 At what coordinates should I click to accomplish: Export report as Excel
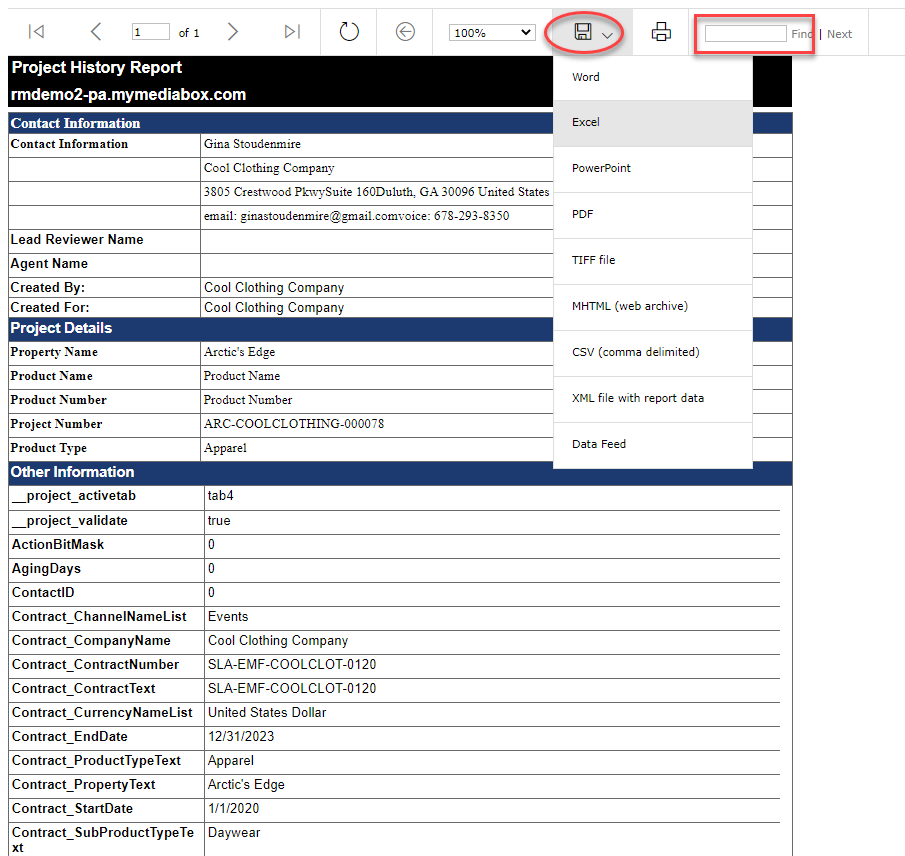(x=653, y=123)
